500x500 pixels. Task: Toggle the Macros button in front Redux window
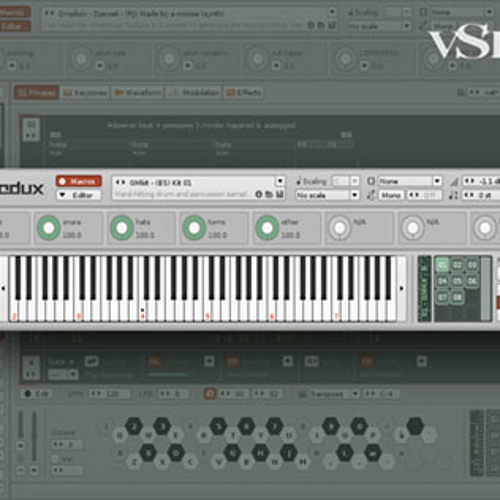[79, 181]
